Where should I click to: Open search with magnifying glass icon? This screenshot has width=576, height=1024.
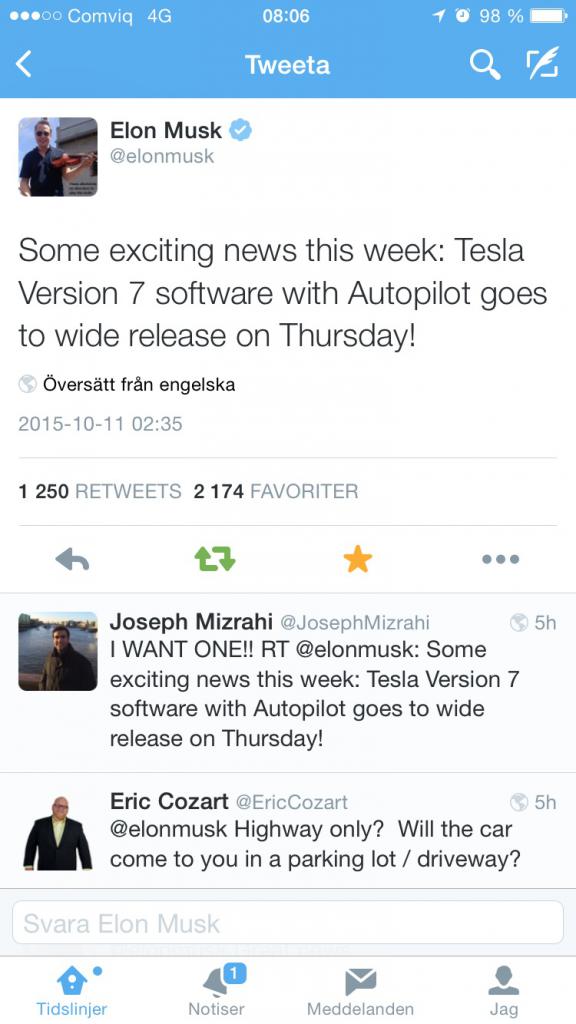tap(485, 65)
